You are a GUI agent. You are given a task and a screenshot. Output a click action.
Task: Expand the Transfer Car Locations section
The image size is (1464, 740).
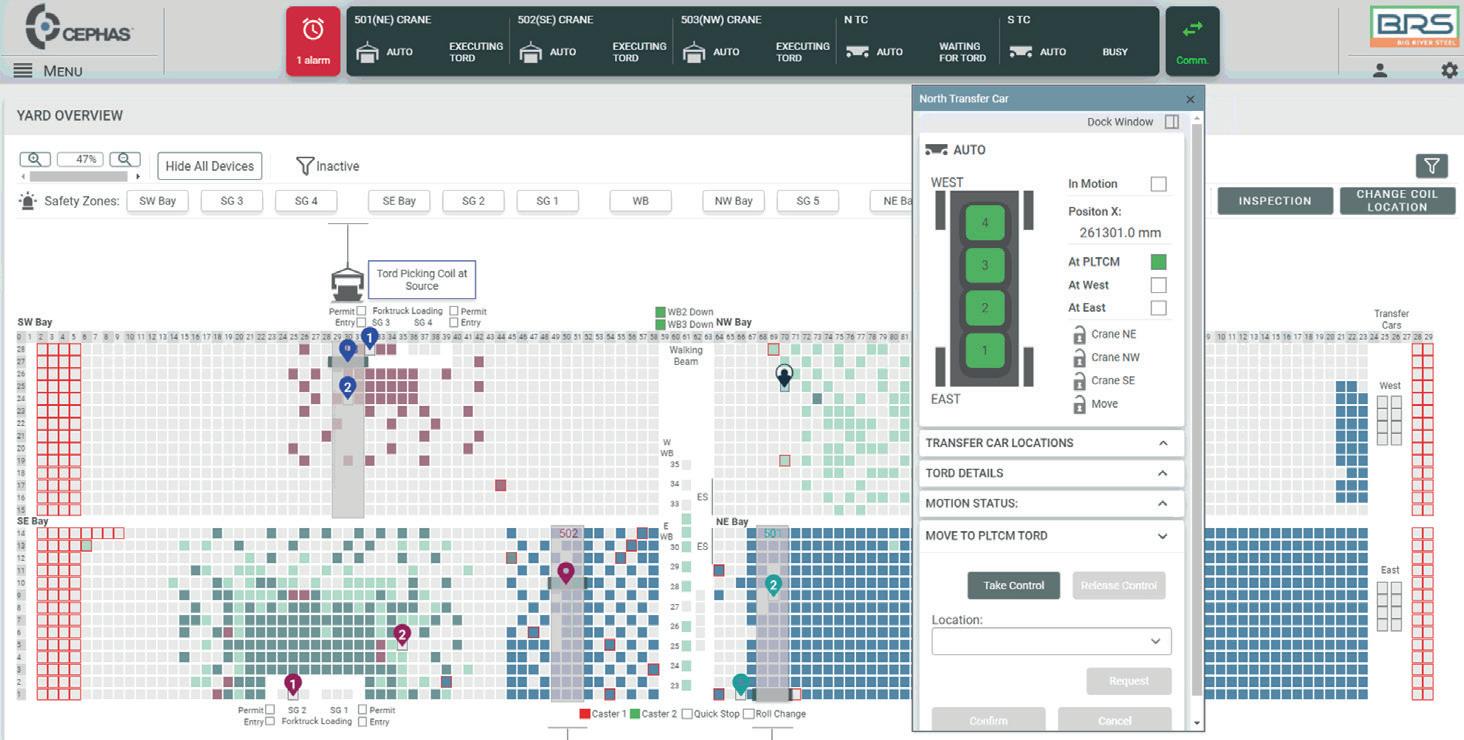[1051, 443]
